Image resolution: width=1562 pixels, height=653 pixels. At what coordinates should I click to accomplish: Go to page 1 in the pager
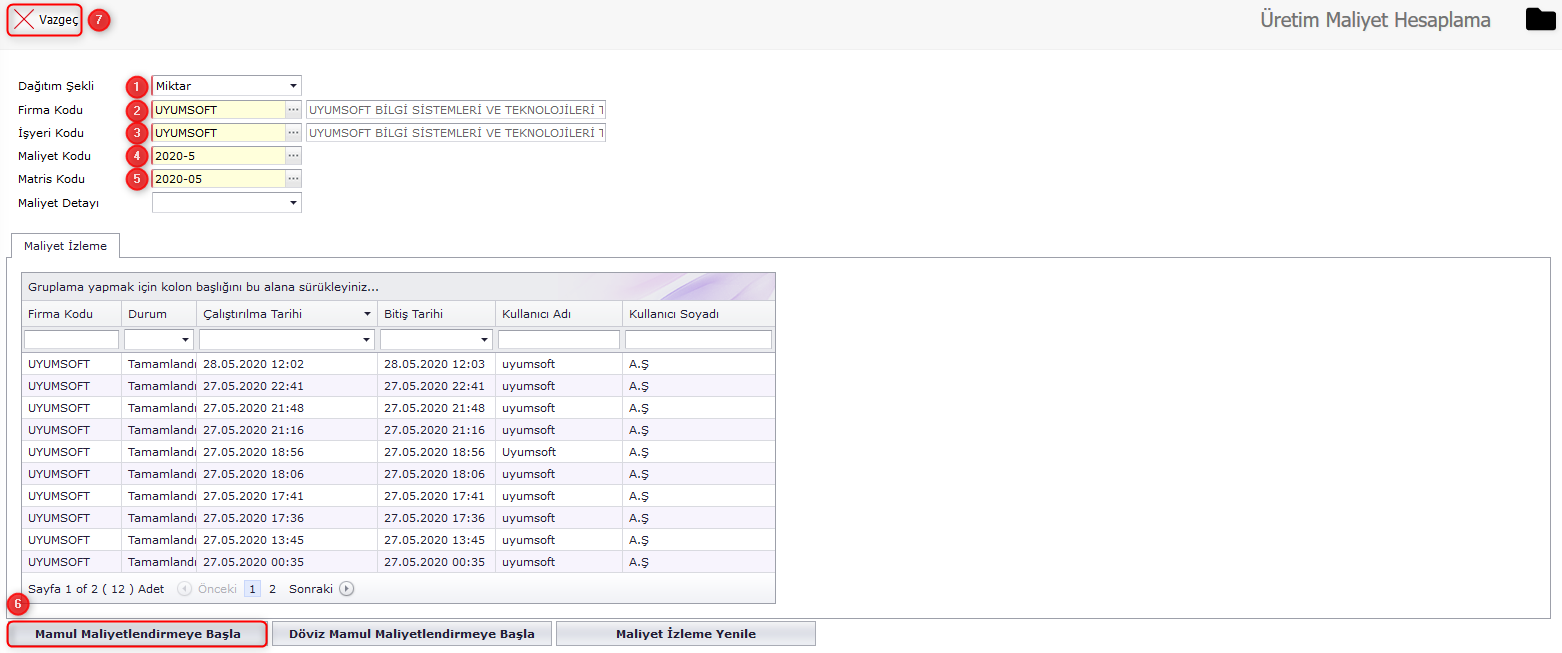pos(253,589)
